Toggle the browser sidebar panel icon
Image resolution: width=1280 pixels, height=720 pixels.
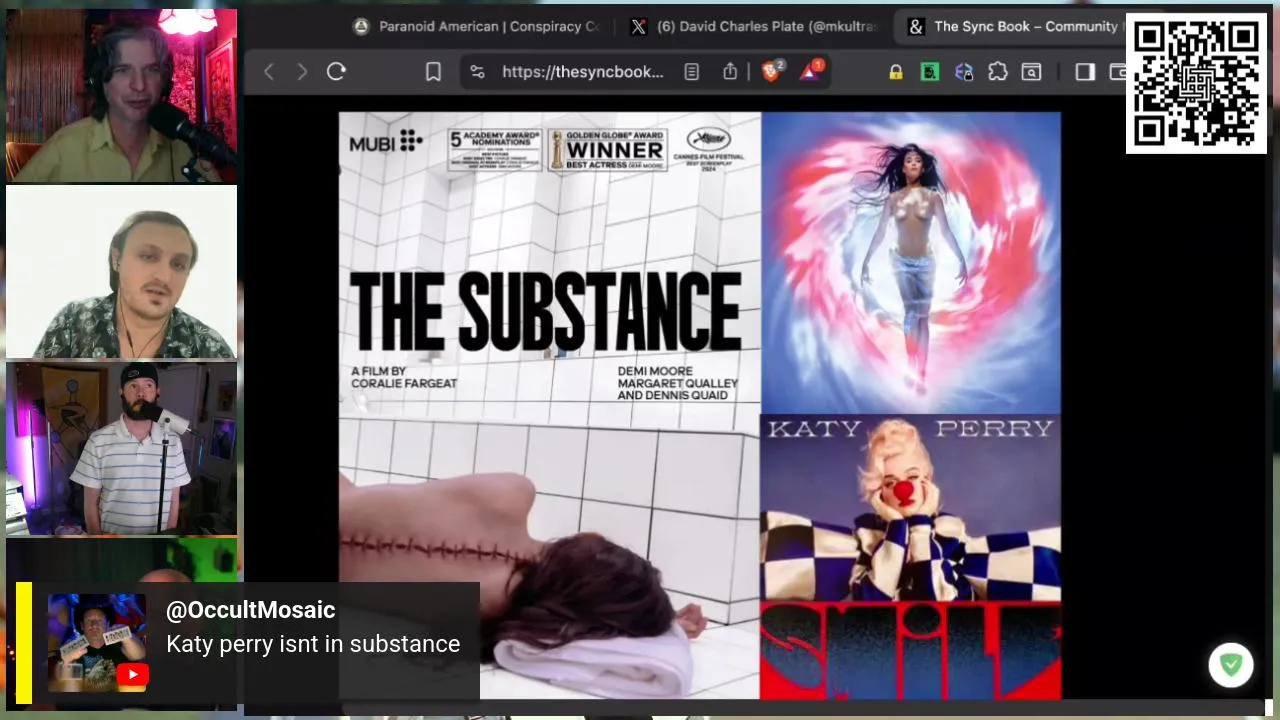[1085, 71]
